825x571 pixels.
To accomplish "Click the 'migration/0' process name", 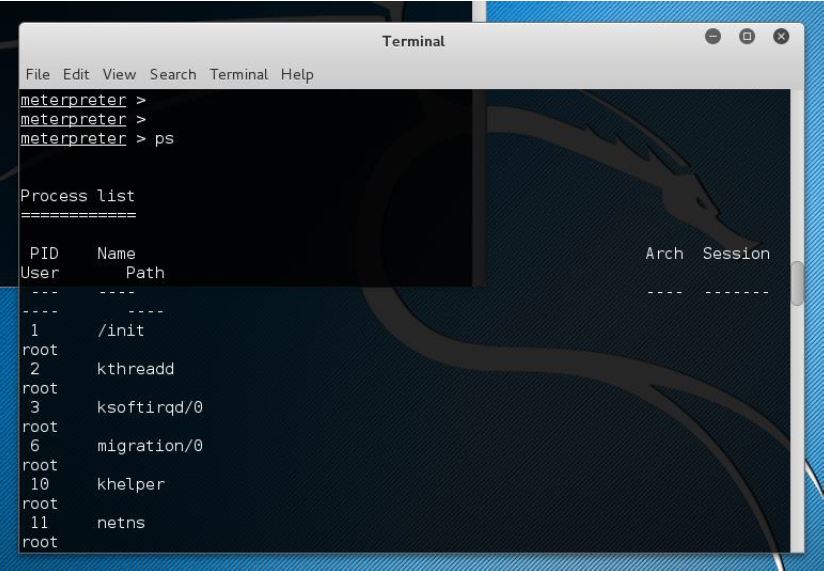I will (x=150, y=446).
